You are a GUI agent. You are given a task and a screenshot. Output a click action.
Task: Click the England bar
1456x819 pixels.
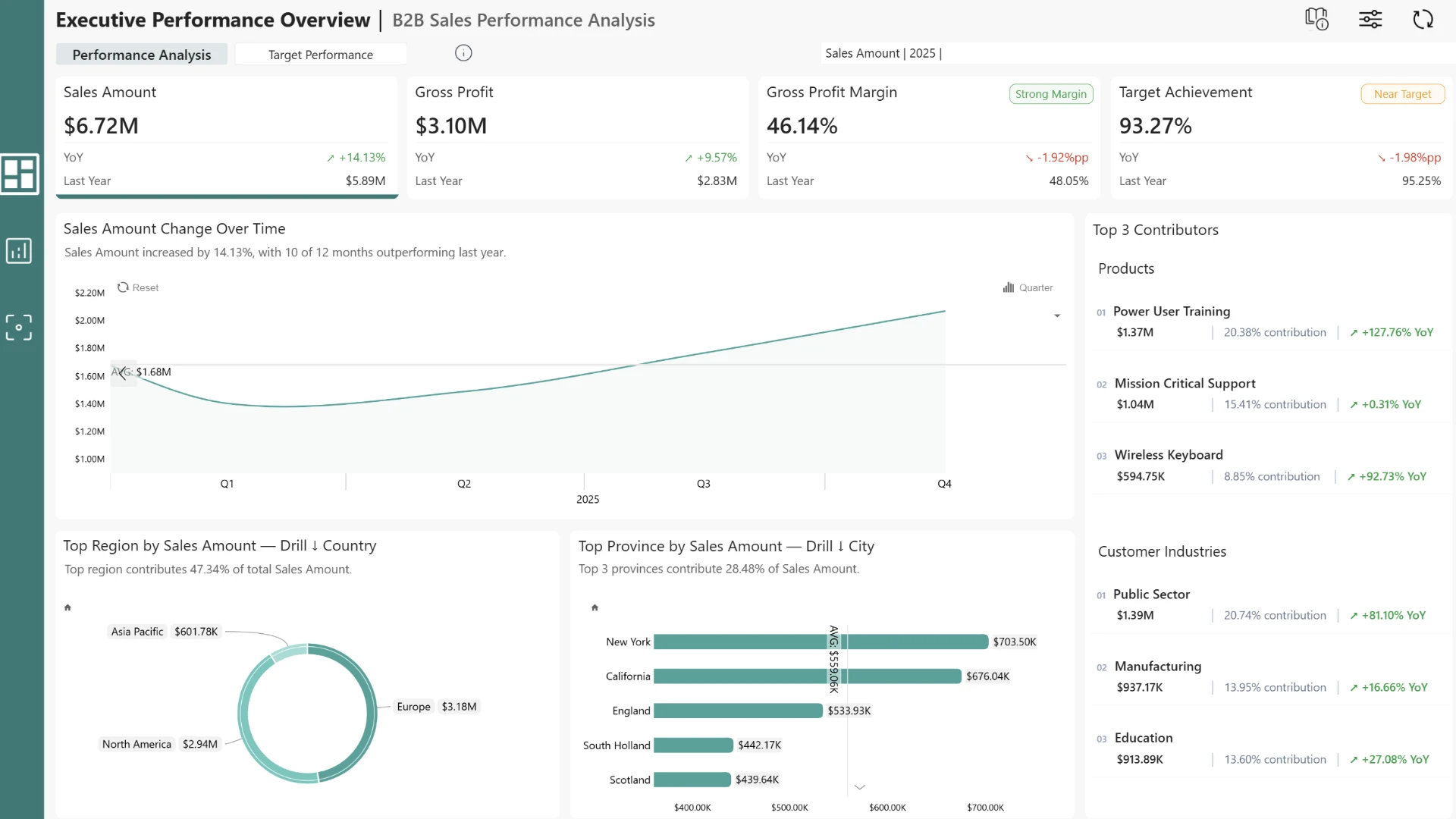point(739,711)
